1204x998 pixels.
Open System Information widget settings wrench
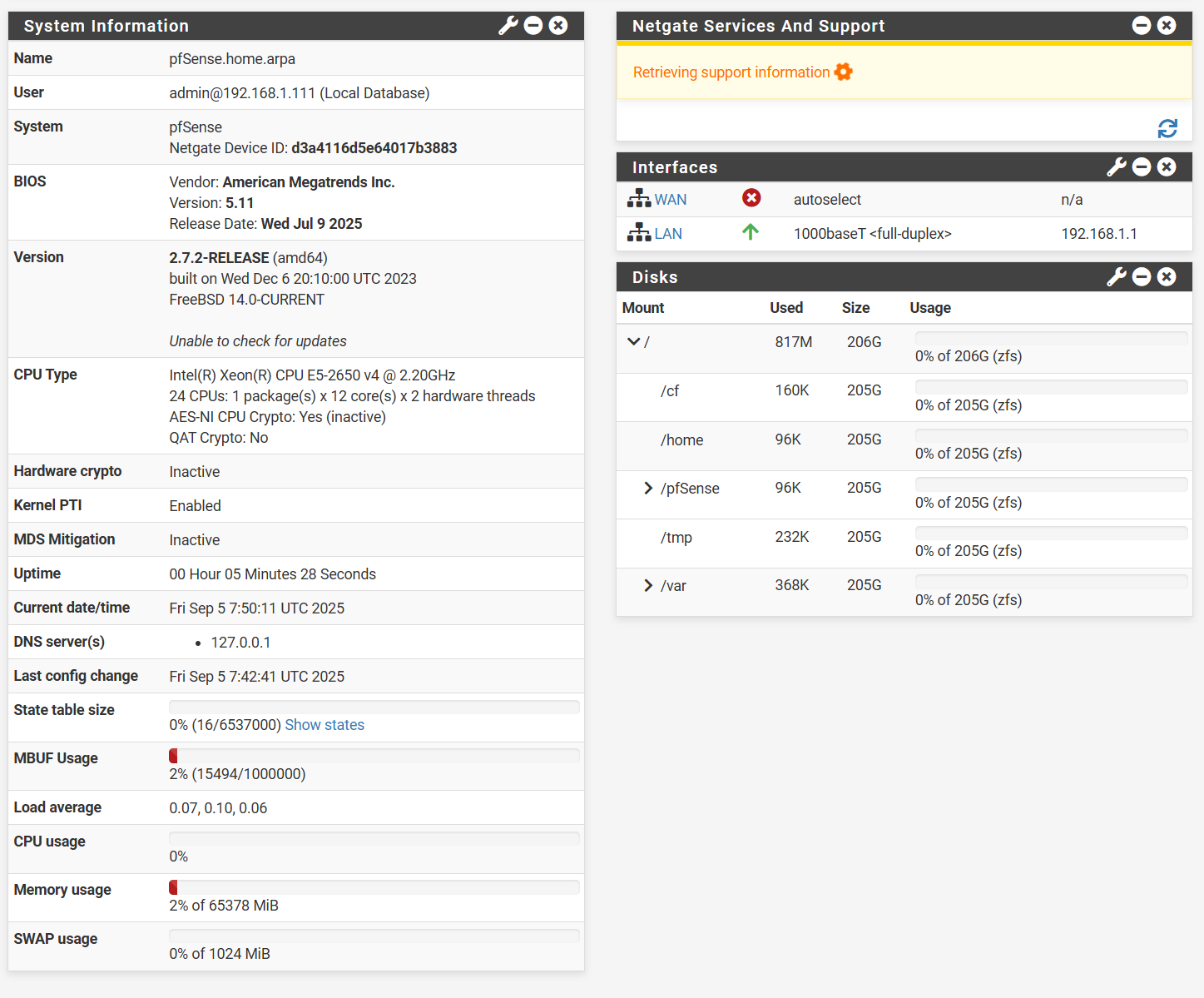(x=508, y=26)
